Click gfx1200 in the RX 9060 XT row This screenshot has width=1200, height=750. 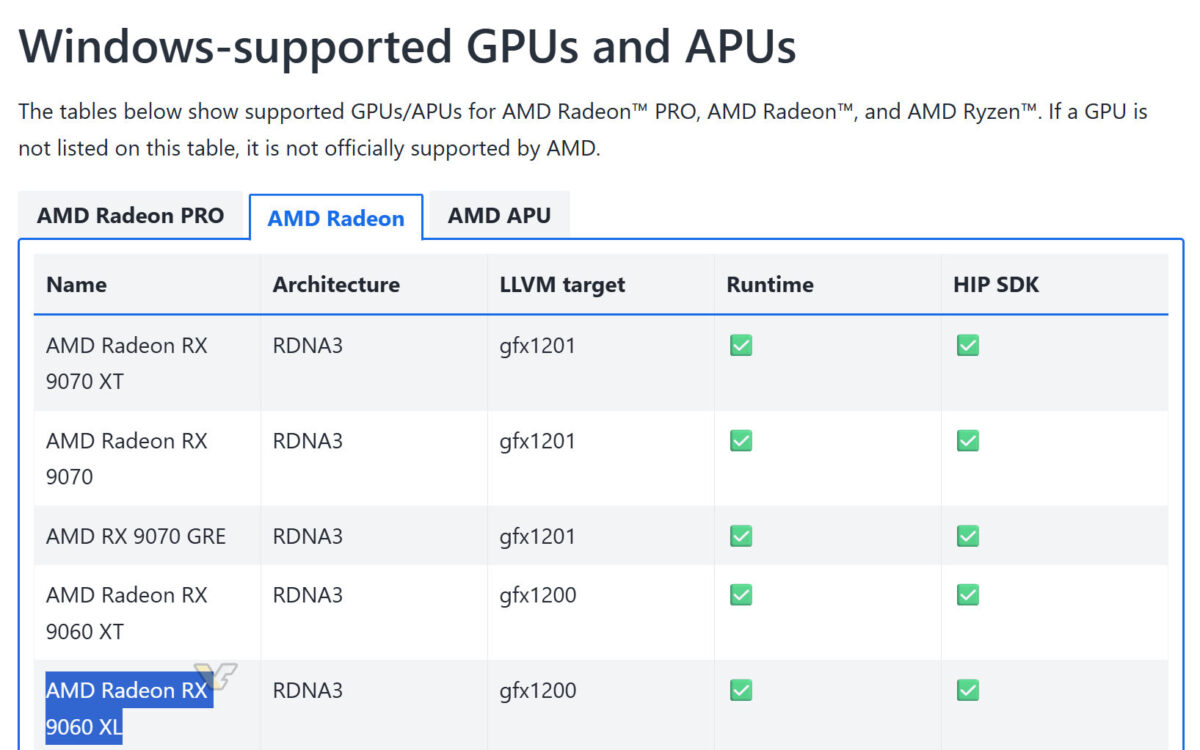point(538,595)
